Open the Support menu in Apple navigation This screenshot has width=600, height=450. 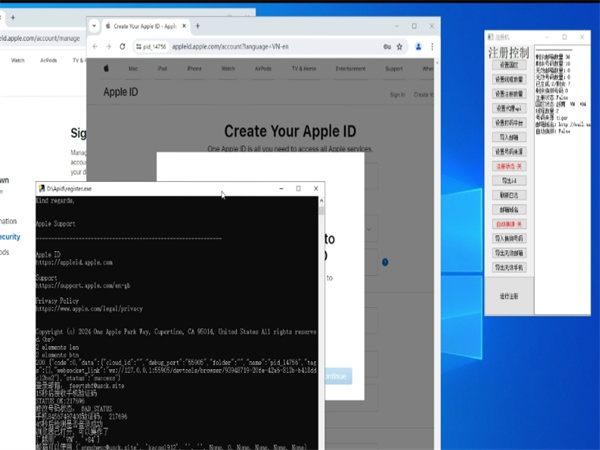pyautogui.click(x=394, y=68)
